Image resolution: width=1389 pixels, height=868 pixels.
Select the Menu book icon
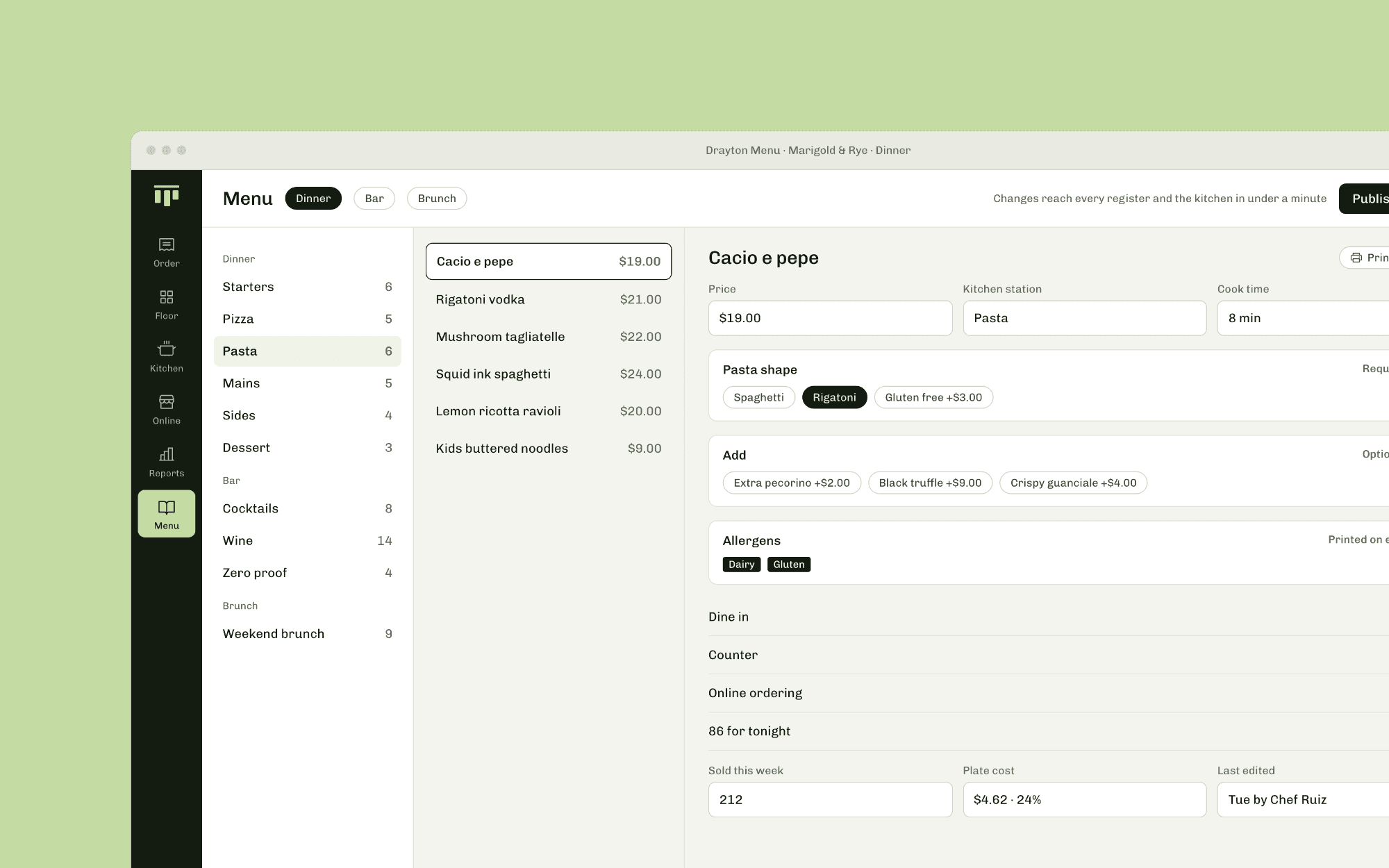pyautogui.click(x=167, y=507)
